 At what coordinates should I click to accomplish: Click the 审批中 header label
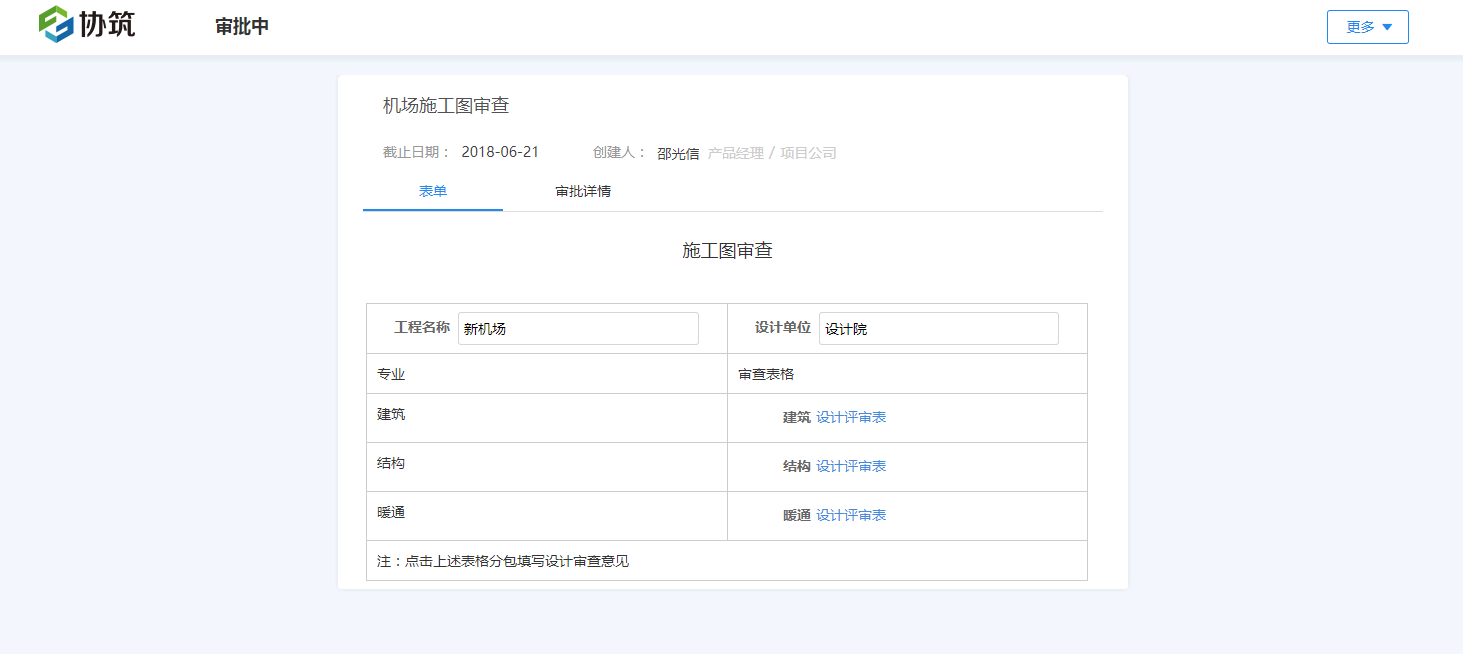(240, 27)
